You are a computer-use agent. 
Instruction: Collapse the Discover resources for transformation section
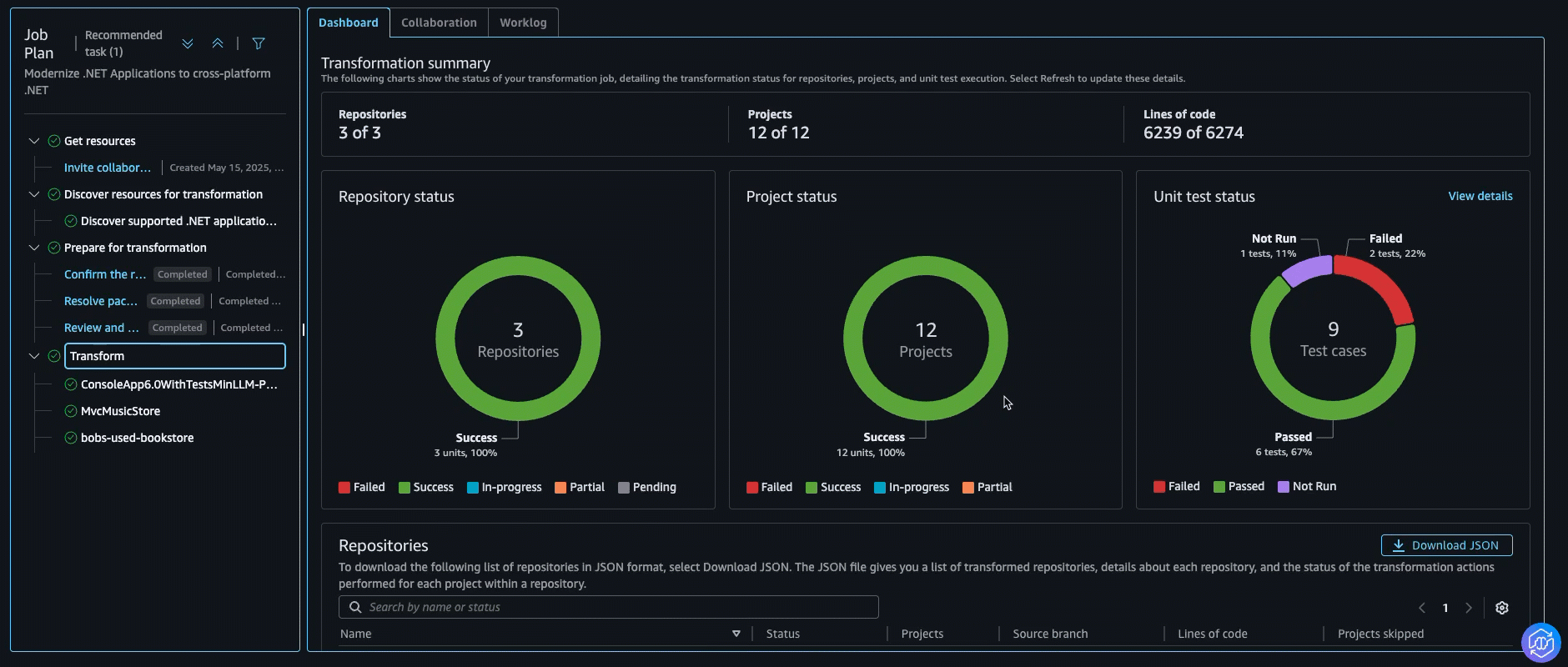(34, 194)
